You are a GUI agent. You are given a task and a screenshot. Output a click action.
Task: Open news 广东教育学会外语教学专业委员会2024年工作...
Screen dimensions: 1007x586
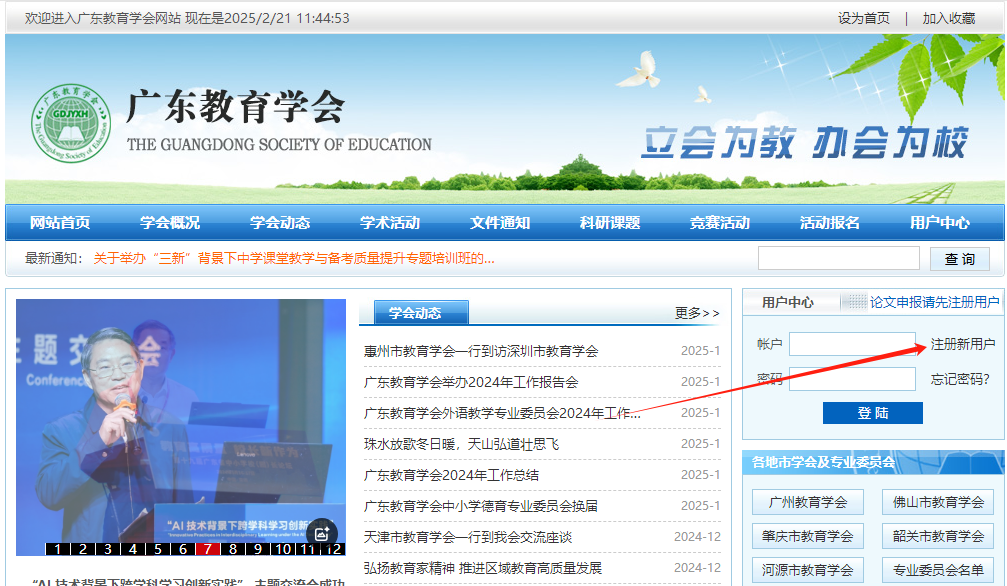pyautogui.click(x=502, y=413)
